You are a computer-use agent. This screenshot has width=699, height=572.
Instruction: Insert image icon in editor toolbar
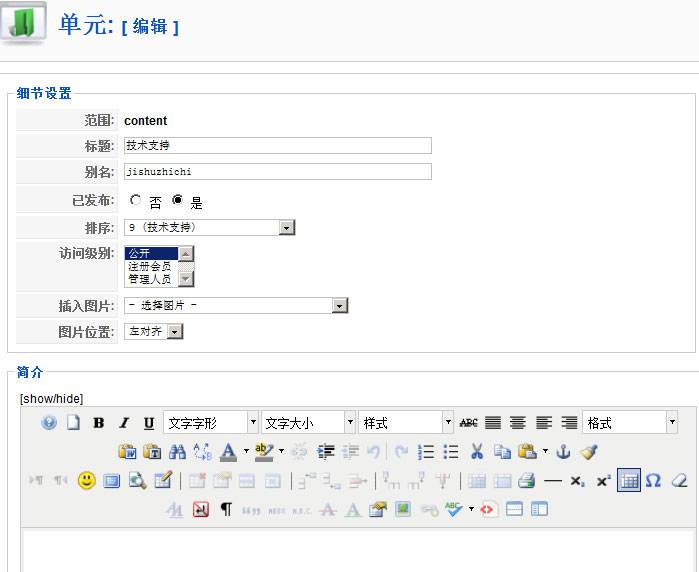403,509
